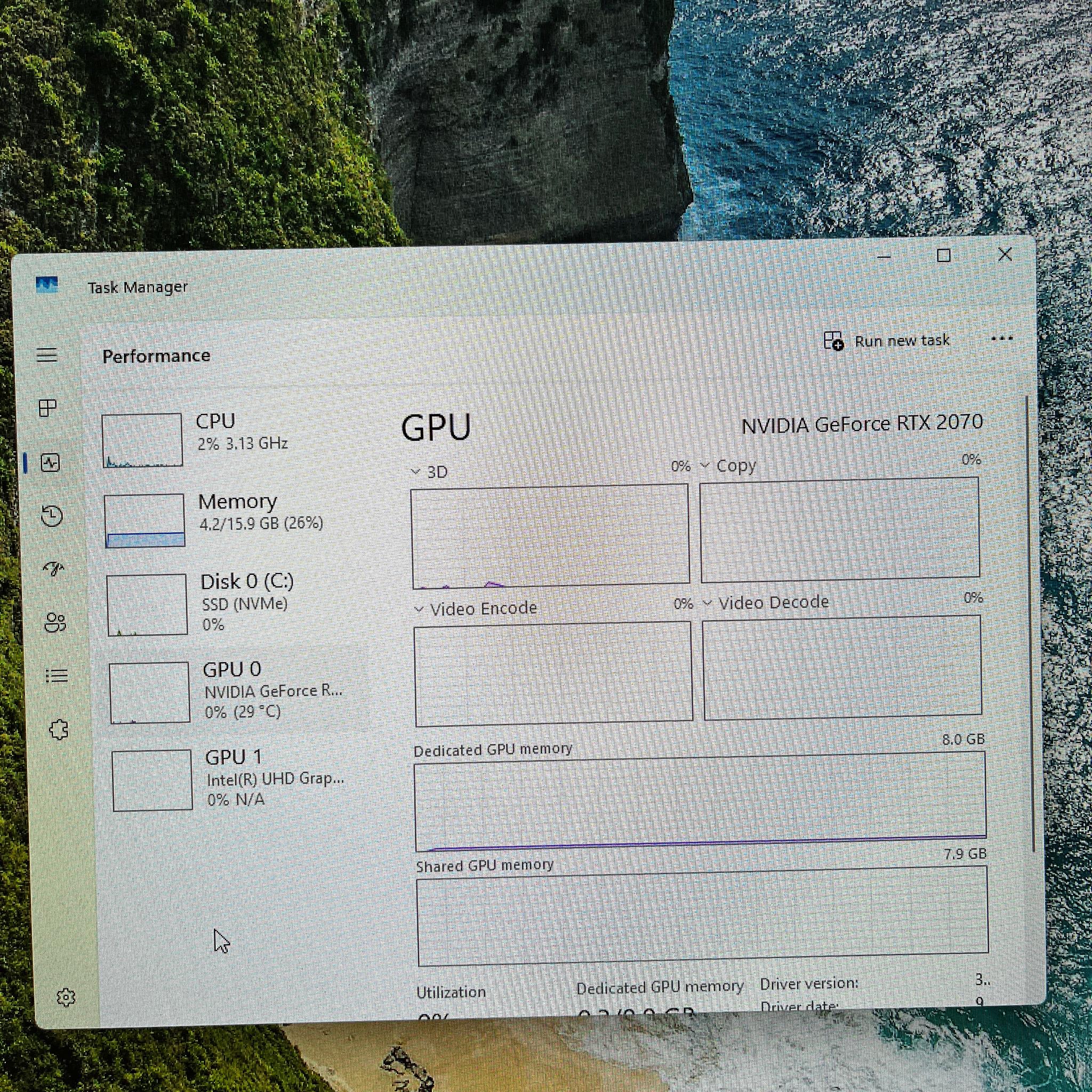Click the Task Manager app icon in title bar
The height and width of the screenshot is (1092, 1092).
point(47,285)
